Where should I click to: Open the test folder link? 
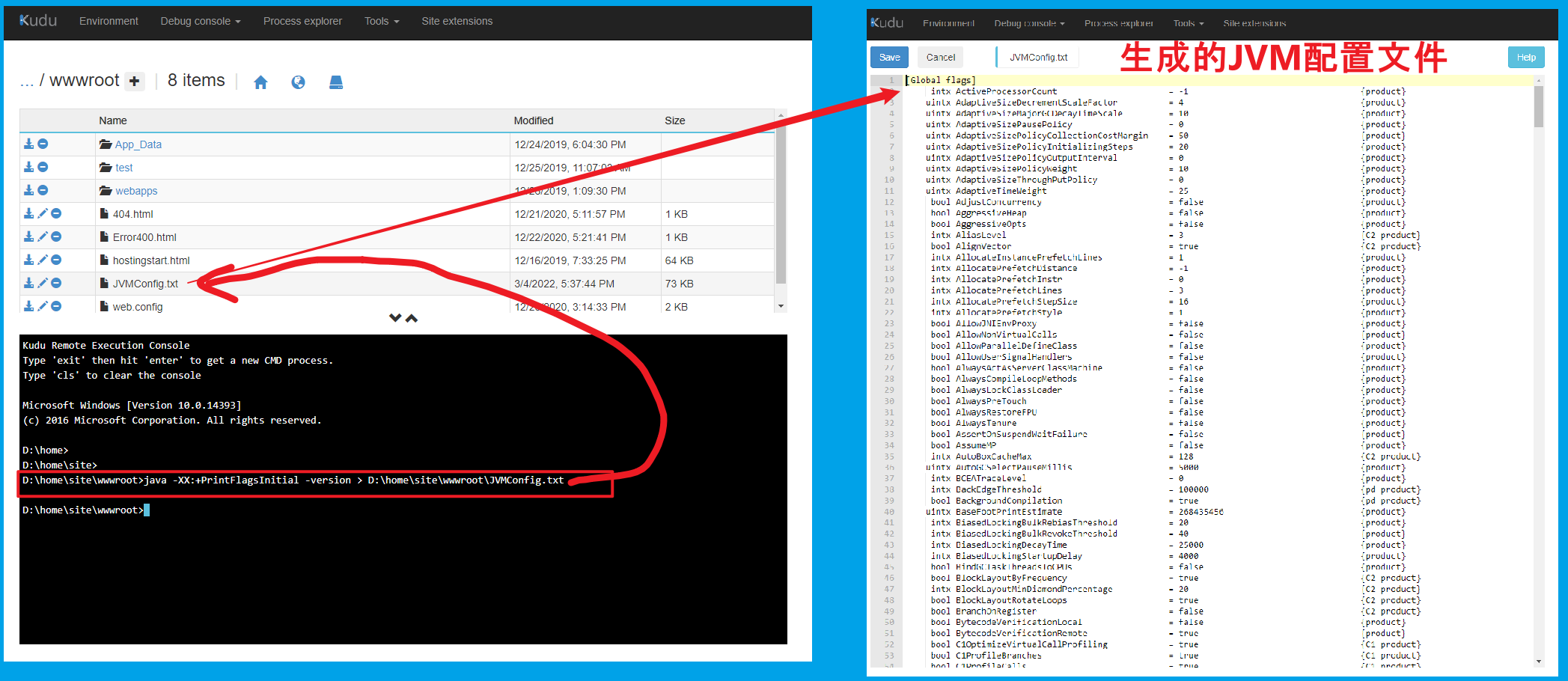point(123,168)
